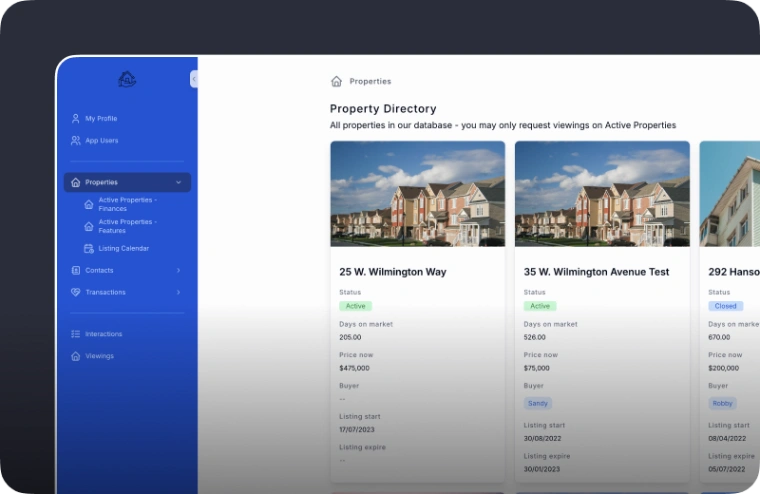Viewport: 760px width, 494px height.
Task: Click the Active Properties - Finances icon
Action: click(89, 204)
